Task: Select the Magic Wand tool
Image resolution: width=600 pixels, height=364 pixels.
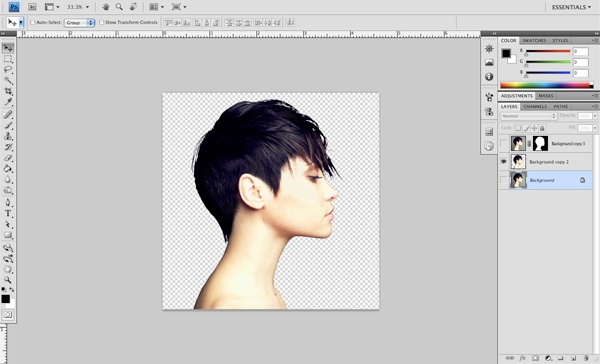Action: pos(8,80)
